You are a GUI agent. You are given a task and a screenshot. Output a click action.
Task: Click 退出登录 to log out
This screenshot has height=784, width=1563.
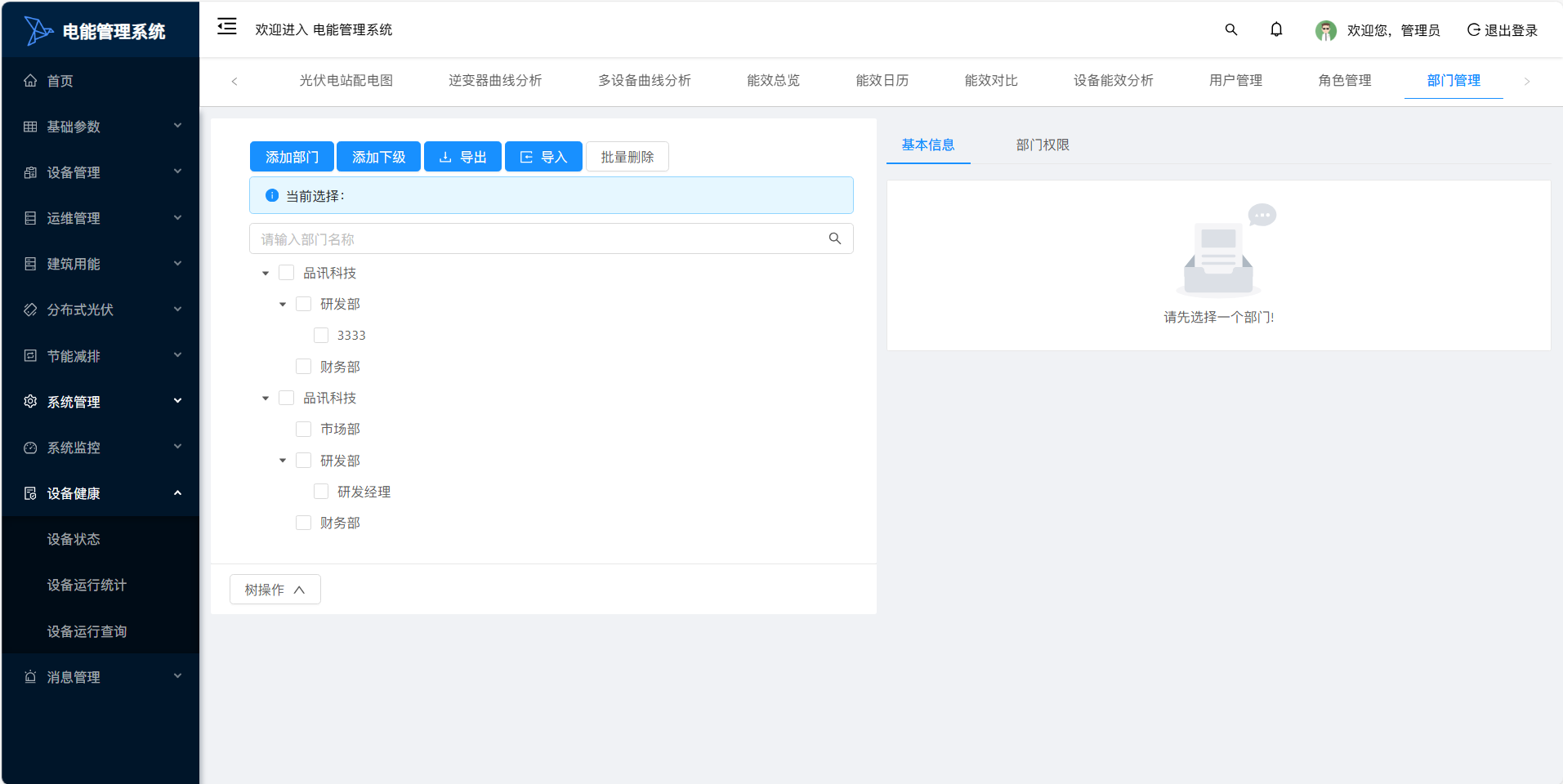click(1503, 30)
